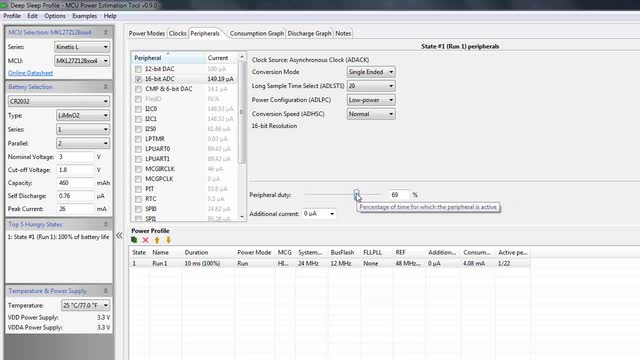Open the Conversion Mode dropdown

click(371, 72)
